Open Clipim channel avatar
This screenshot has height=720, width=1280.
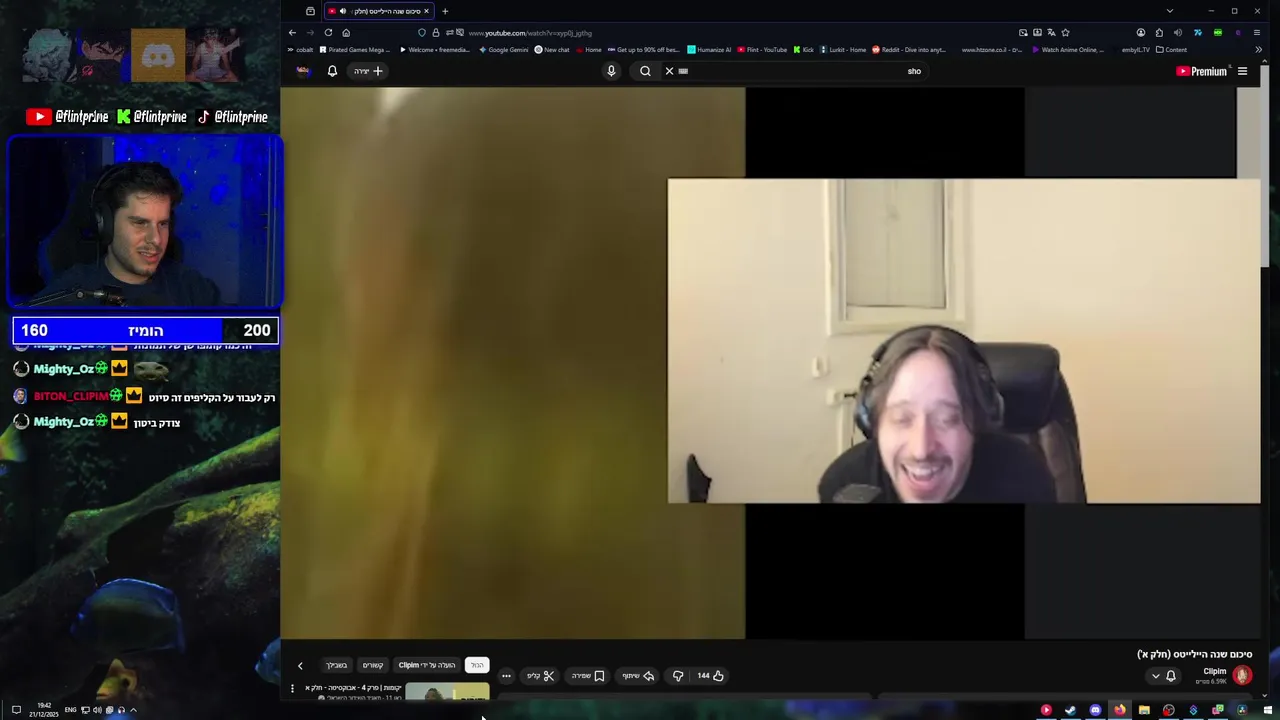(x=1242, y=676)
